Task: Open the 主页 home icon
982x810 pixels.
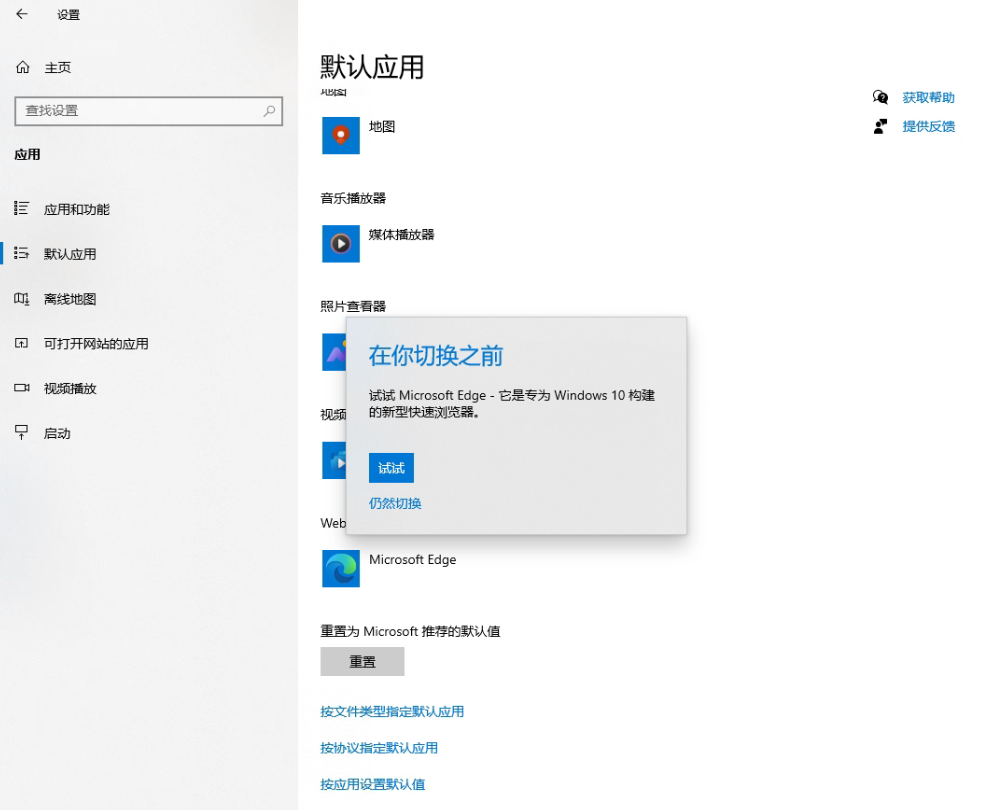Action: click(x=23, y=67)
